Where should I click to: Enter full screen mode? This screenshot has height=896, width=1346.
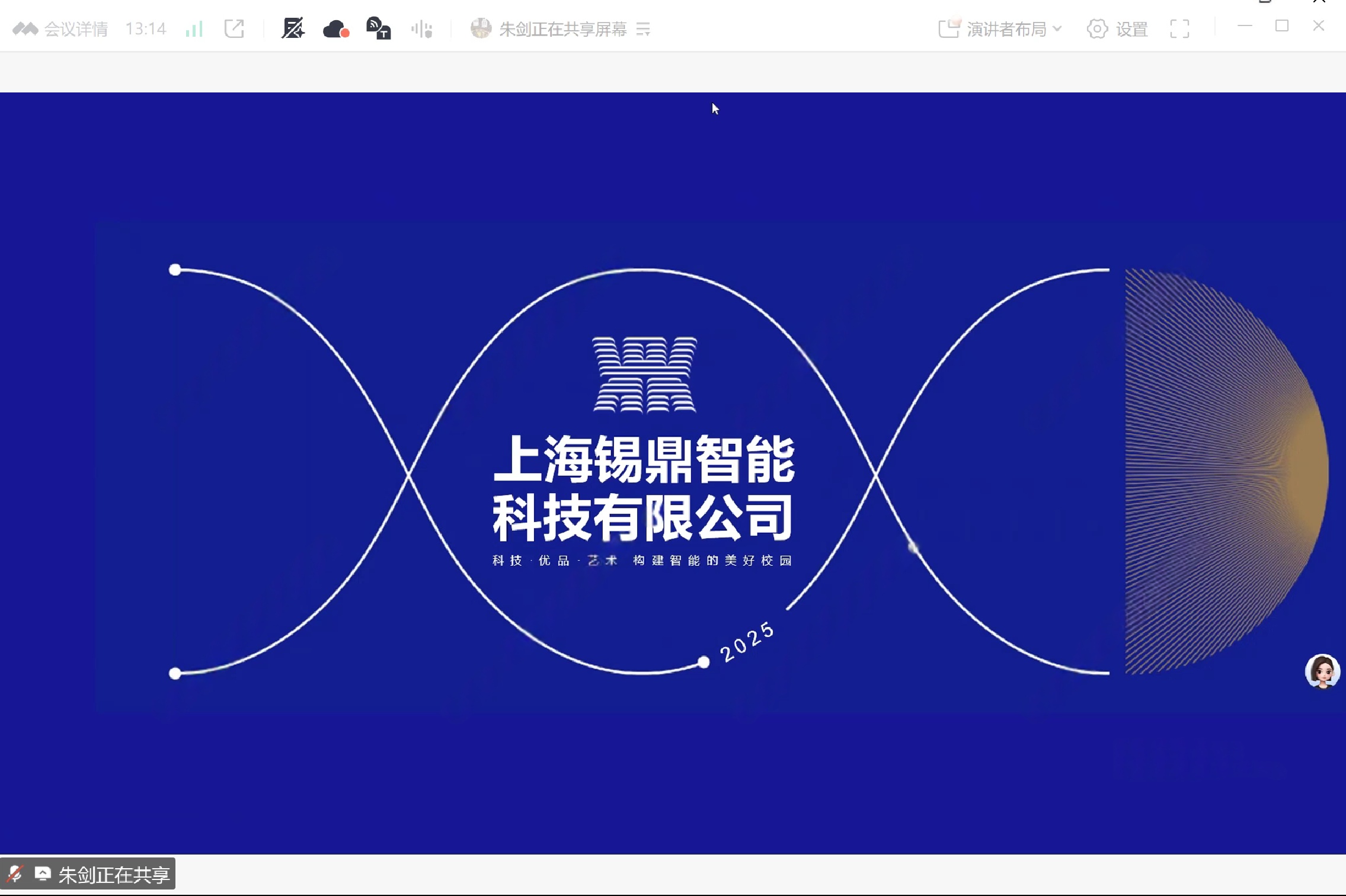coord(1179,29)
